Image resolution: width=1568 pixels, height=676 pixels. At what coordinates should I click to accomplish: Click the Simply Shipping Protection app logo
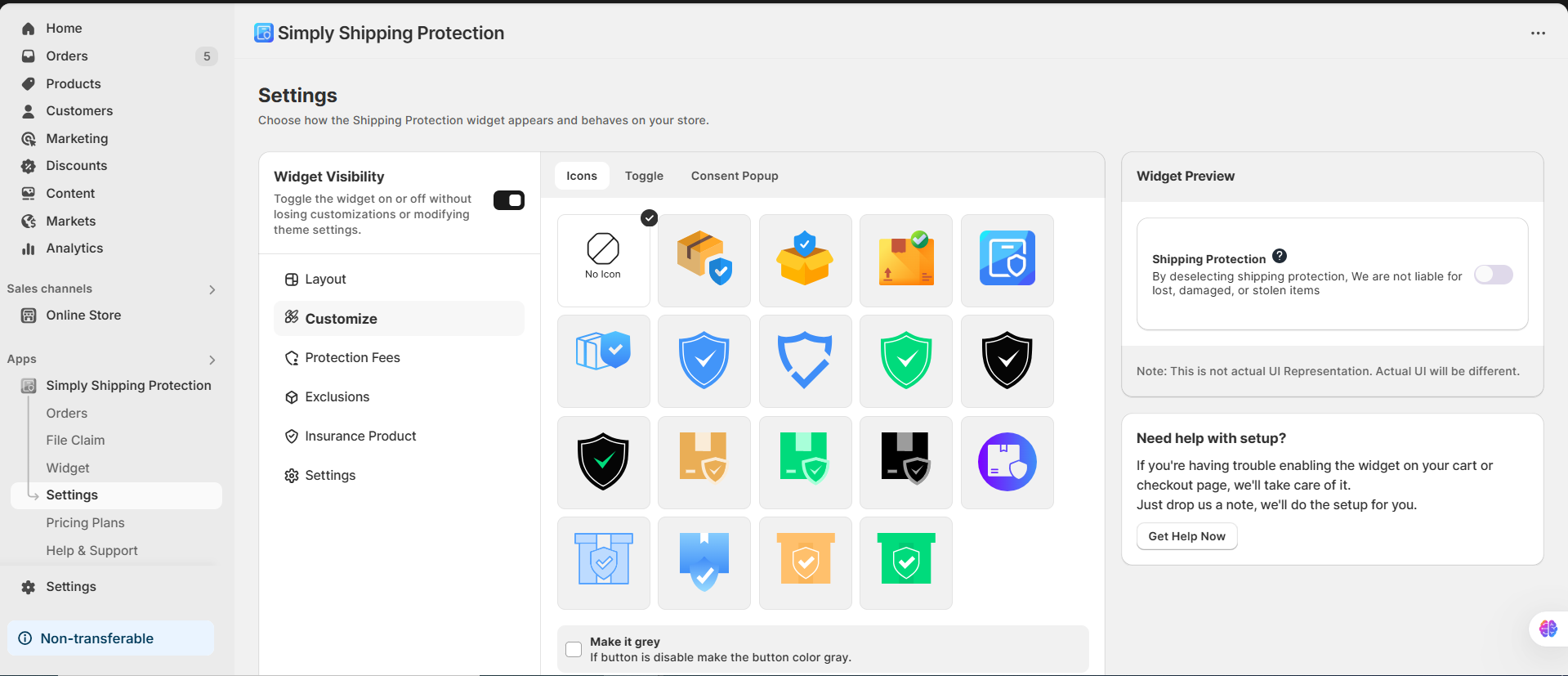pos(264,33)
